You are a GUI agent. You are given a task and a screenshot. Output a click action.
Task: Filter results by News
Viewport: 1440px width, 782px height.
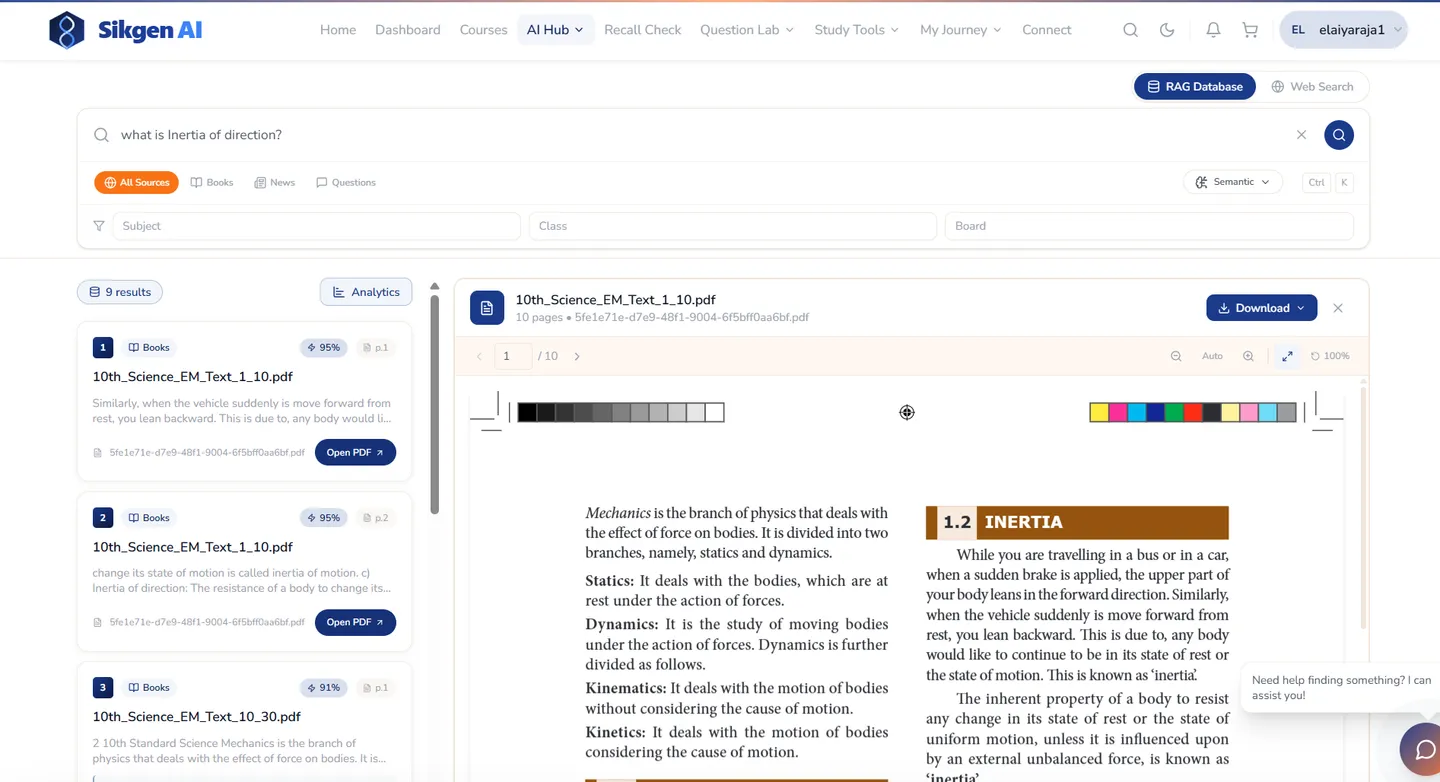pos(275,183)
